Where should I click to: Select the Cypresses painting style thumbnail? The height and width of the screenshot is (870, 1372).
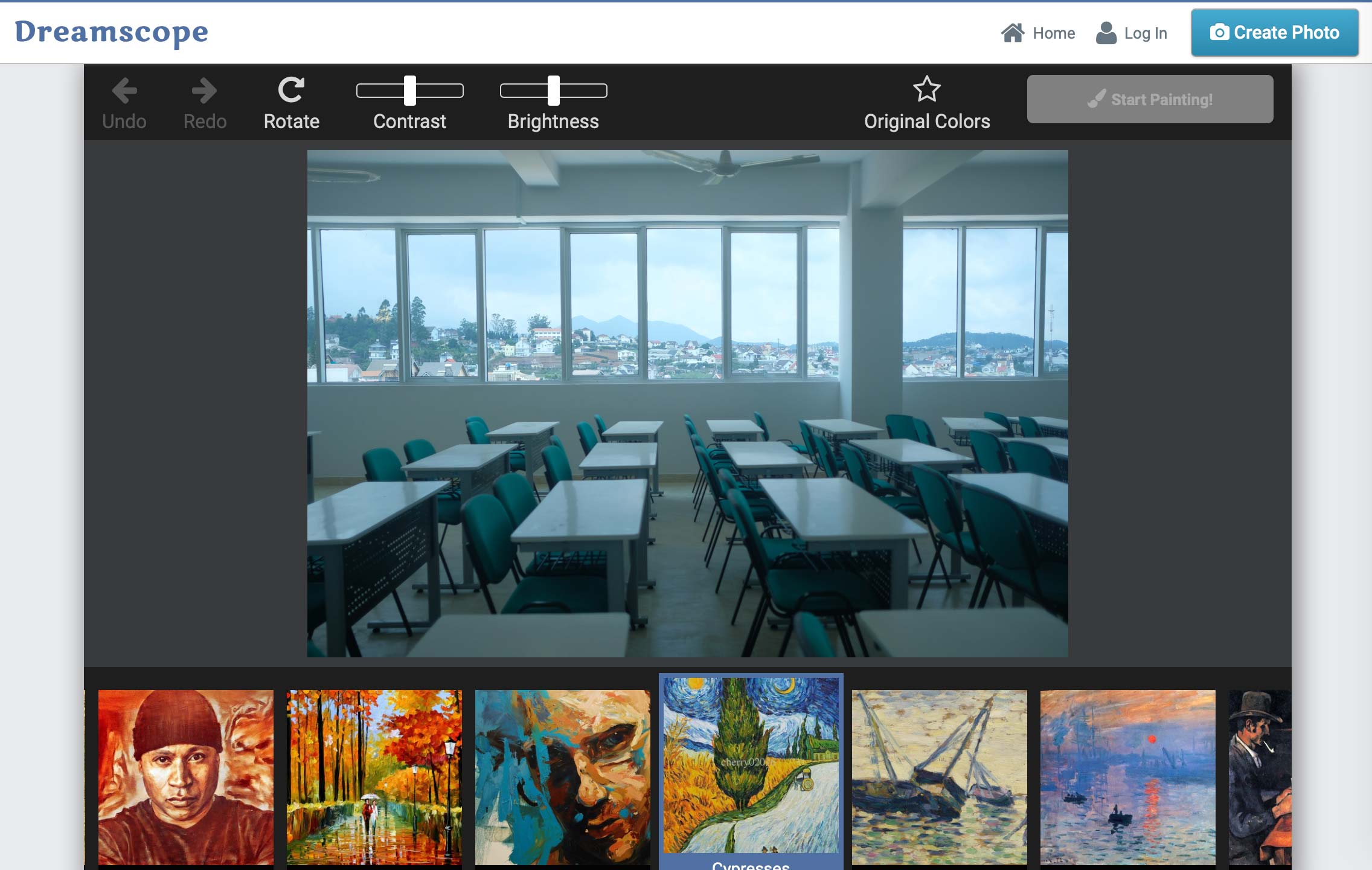click(750, 770)
